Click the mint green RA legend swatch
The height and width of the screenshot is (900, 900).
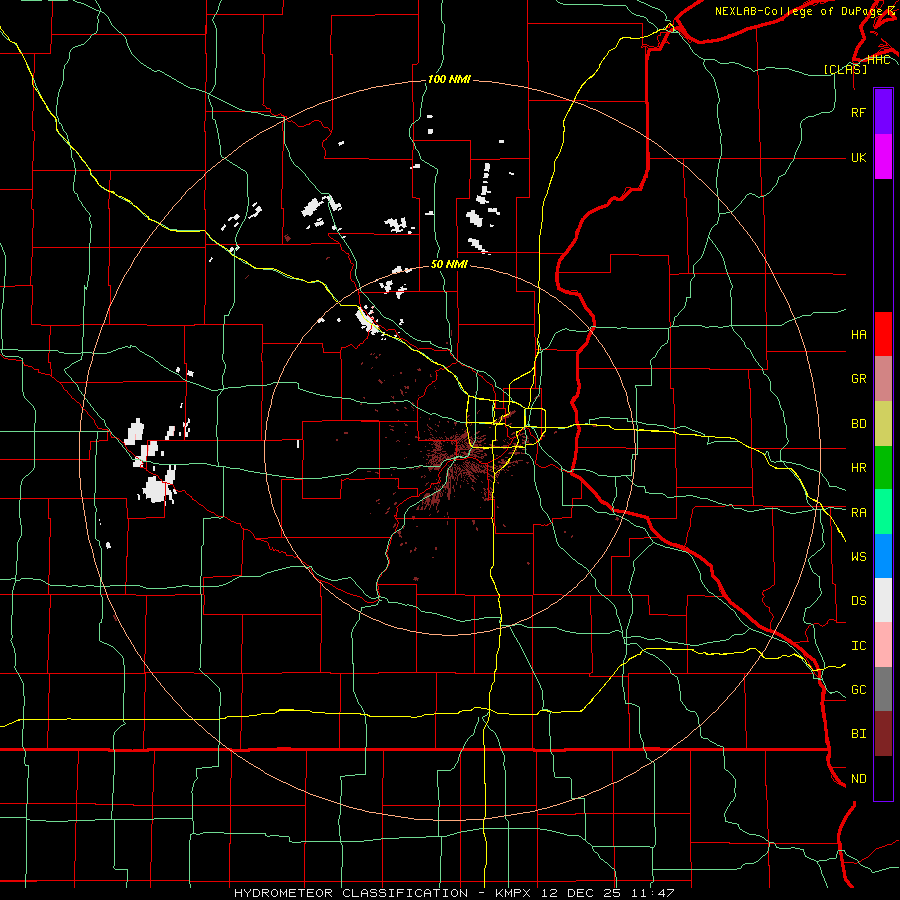click(x=883, y=511)
